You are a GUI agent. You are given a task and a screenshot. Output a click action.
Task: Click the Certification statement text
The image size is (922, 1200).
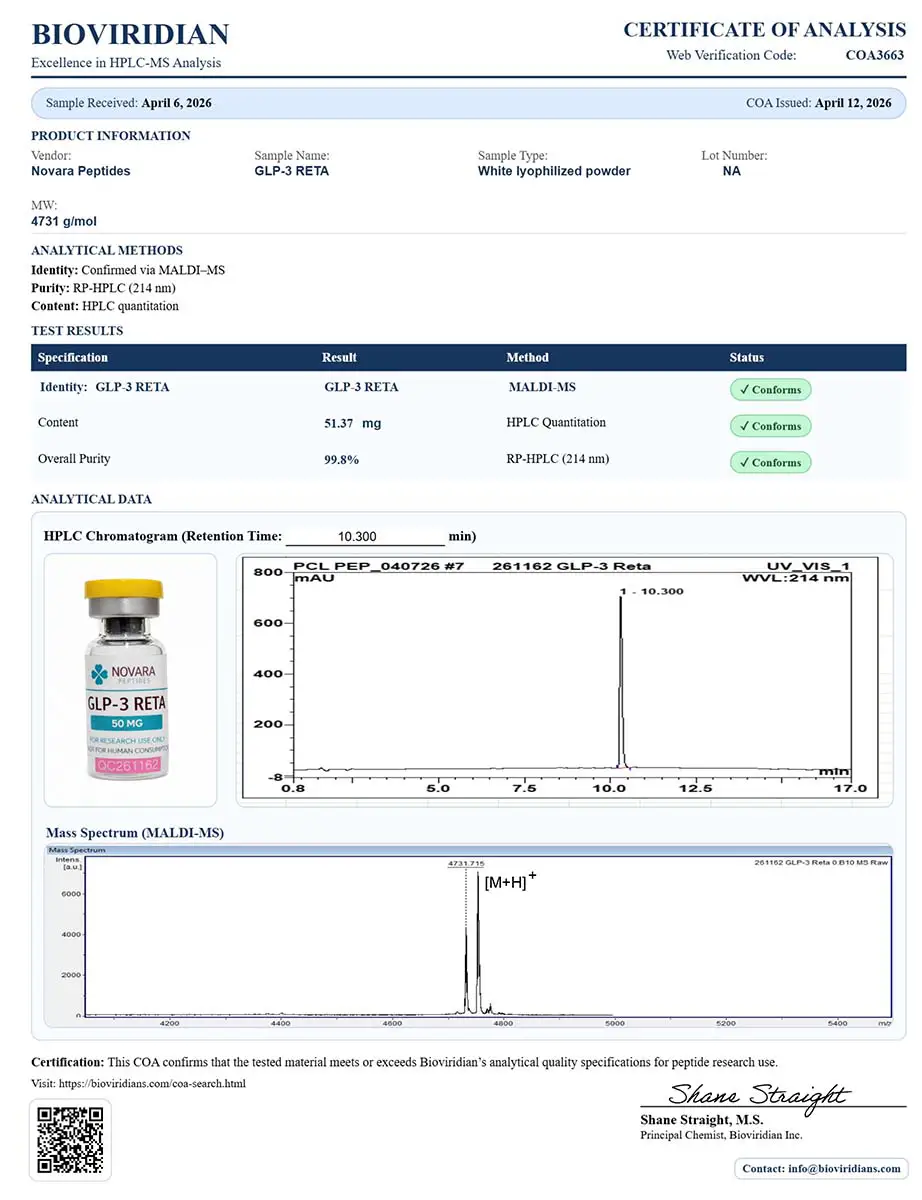pyautogui.click(x=404, y=1062)
